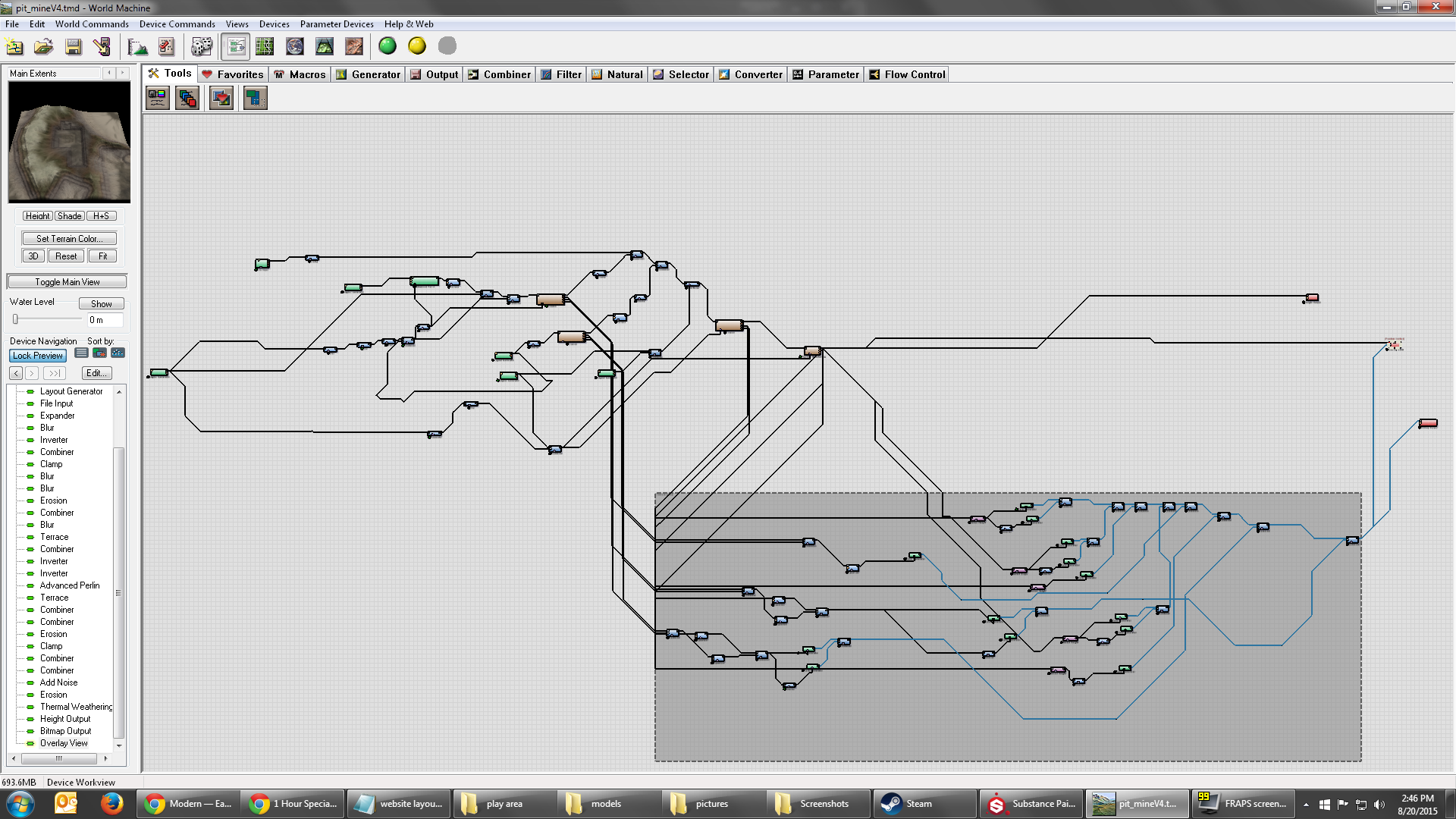
Task: Open world extents and resolution settings
Action: (x=137, y=47)
